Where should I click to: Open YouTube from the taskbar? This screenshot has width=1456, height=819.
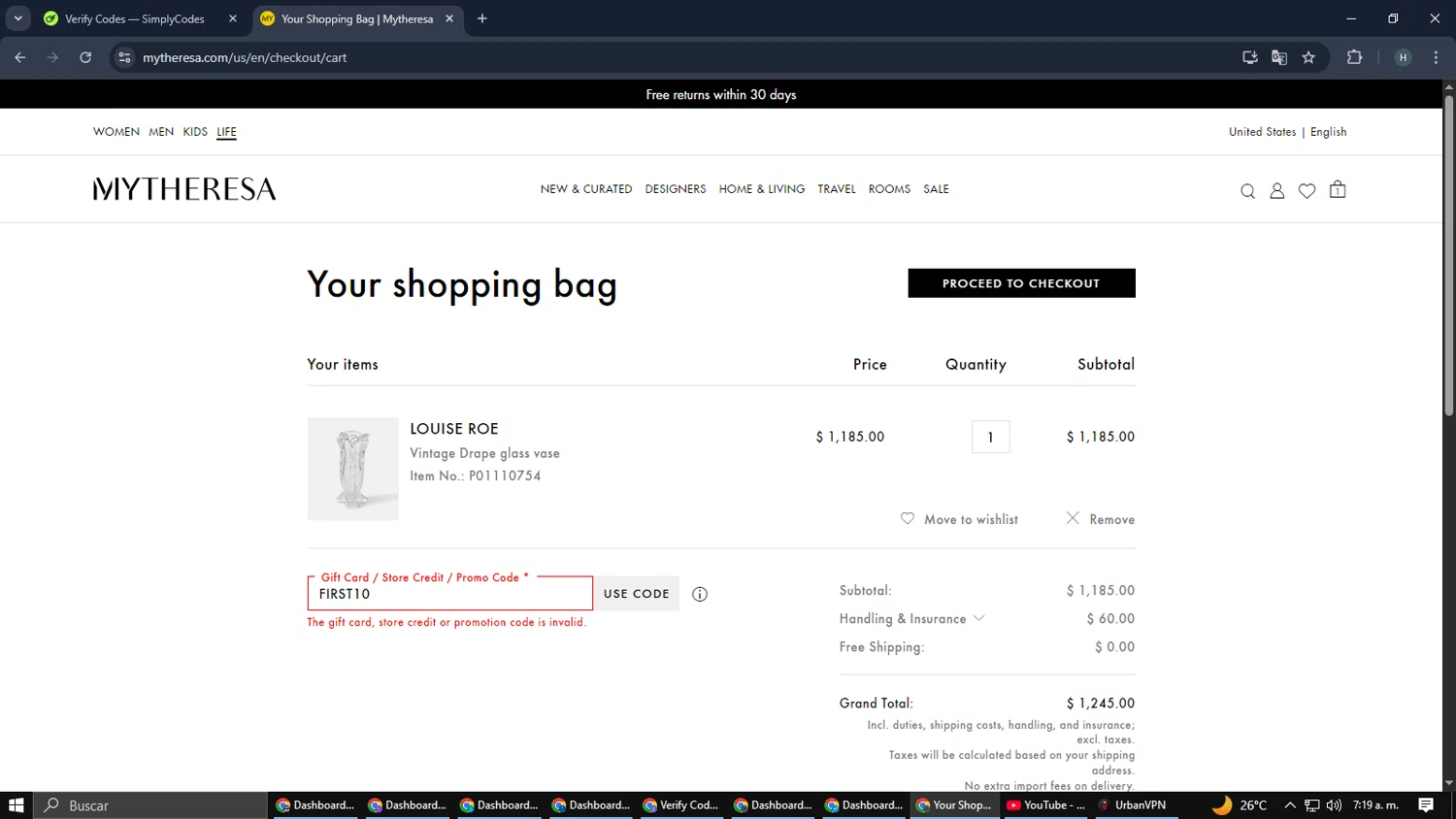coord(1045,805)
